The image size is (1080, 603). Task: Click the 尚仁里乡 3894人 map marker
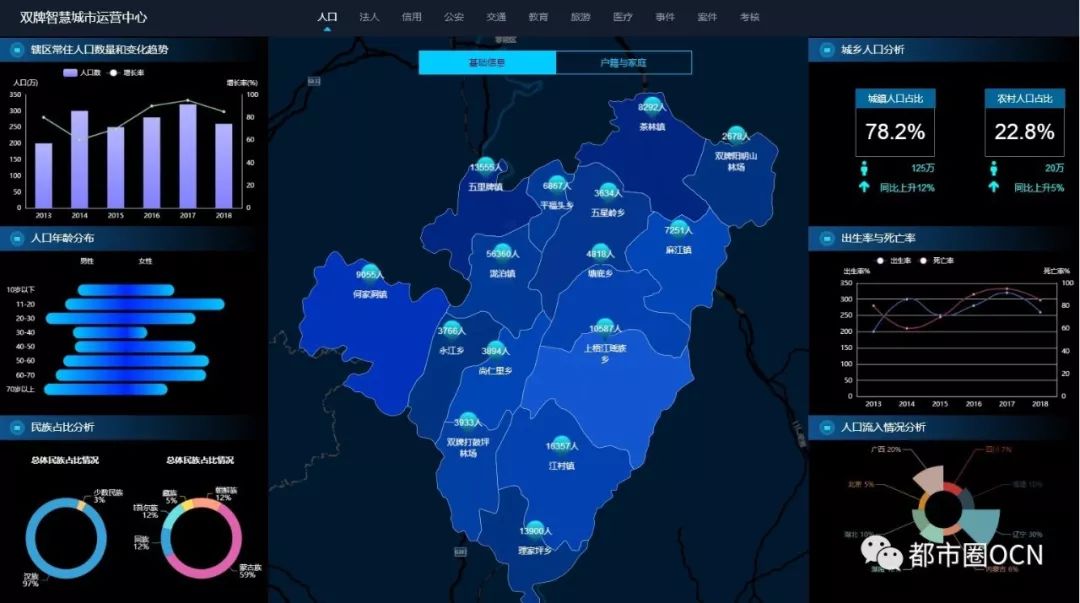tap(495, 350)
